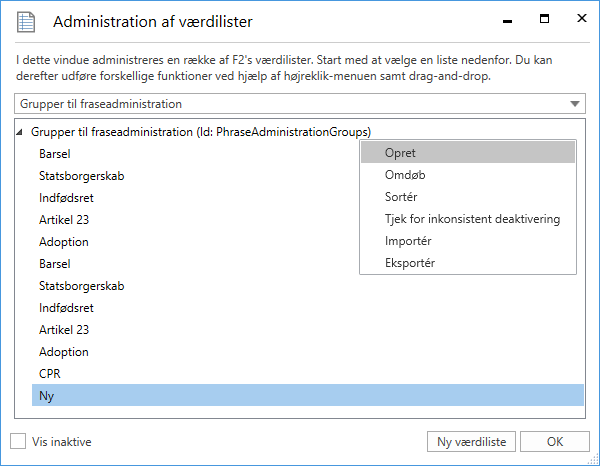The image size is (600, 466).
Task: Click Sortér in the context menu
Action: pyautogui.click(x=401, y=197)
